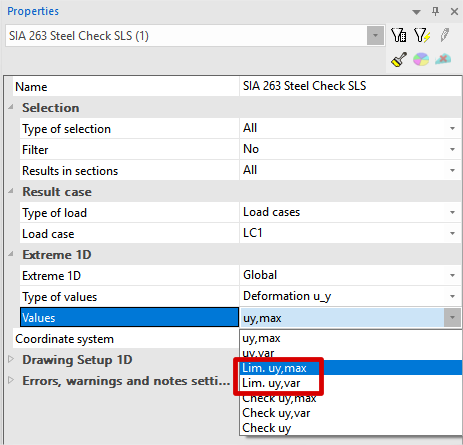The width and height of the screenshot is (463, 445).
Task: Open the Type of selection dropdown
Action: click(x=452, y=128)
